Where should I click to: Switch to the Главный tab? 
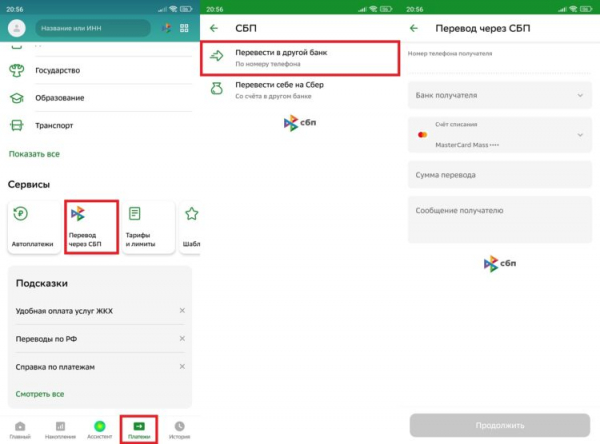[20, 430]
